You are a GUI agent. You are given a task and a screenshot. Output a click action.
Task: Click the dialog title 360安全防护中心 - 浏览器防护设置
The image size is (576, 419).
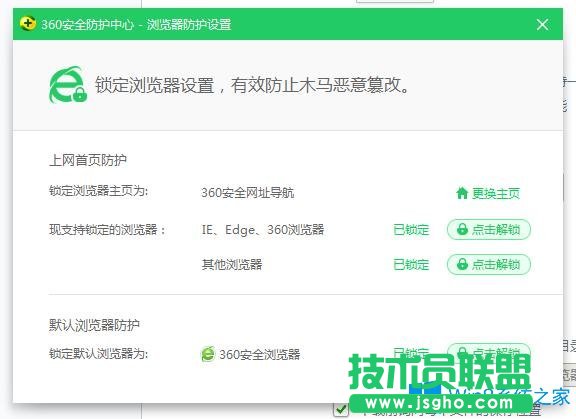pos(136,25)
